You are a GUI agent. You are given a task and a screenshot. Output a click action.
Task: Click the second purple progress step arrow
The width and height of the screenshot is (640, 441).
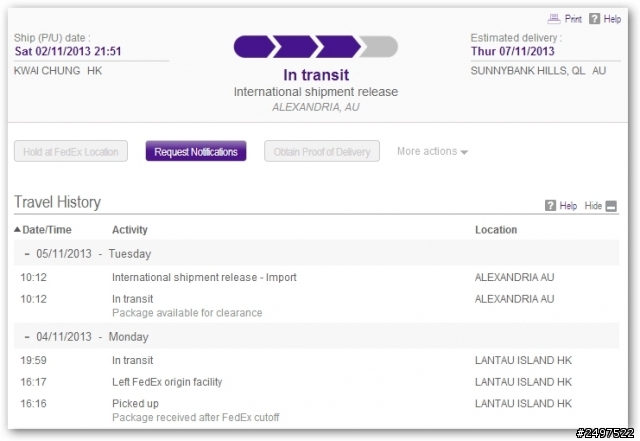click(296, 47)
